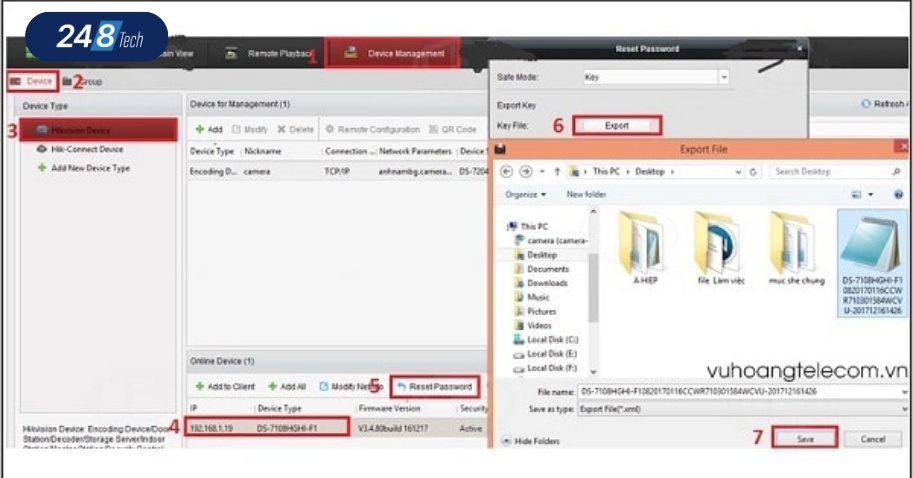This screenshot has height=478, width=913.
Task: Select Local Disk (F:)
Action: pyautogui.click(x=546, y=369)
